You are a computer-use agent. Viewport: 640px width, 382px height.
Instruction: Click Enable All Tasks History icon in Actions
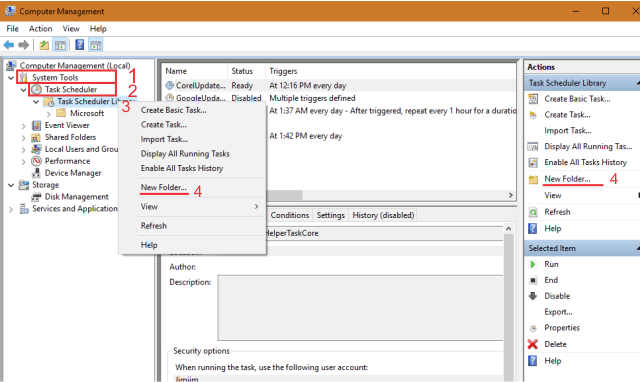pos(533,162)
